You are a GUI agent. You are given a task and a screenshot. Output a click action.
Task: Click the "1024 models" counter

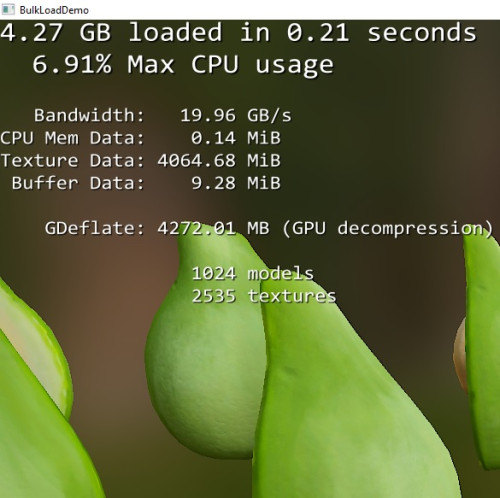253,274
